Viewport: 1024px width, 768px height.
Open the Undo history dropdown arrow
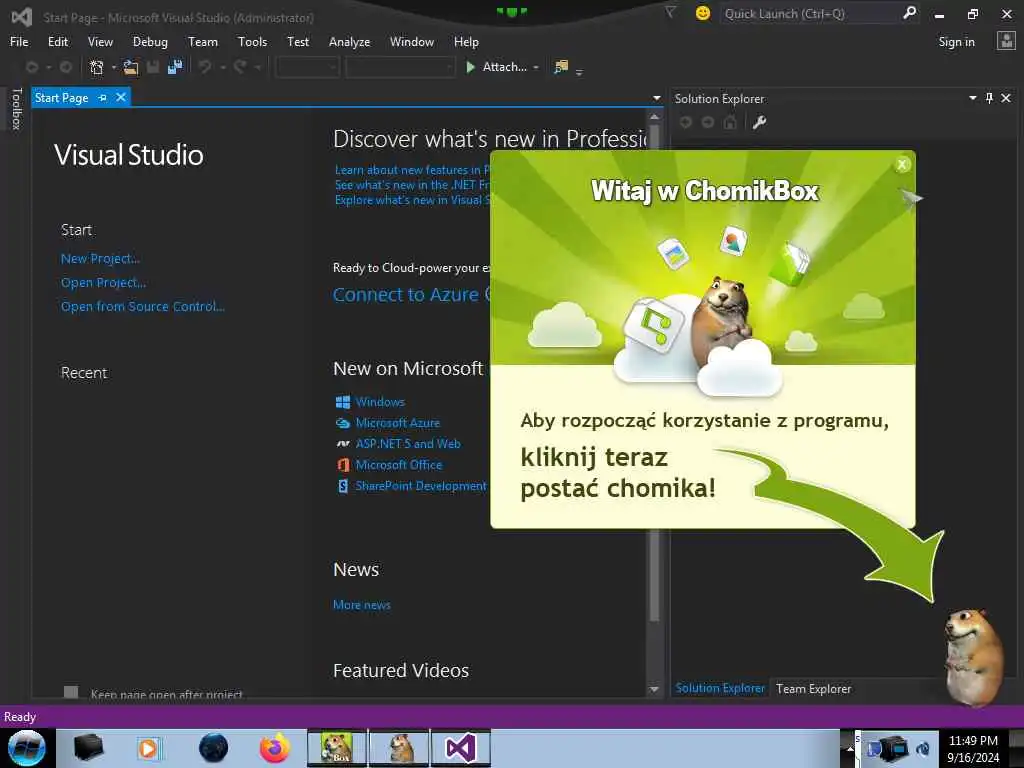(222, 67)
